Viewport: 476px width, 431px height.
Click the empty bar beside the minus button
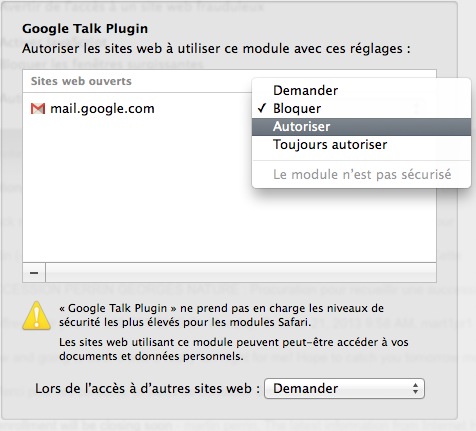pos(241,273)
